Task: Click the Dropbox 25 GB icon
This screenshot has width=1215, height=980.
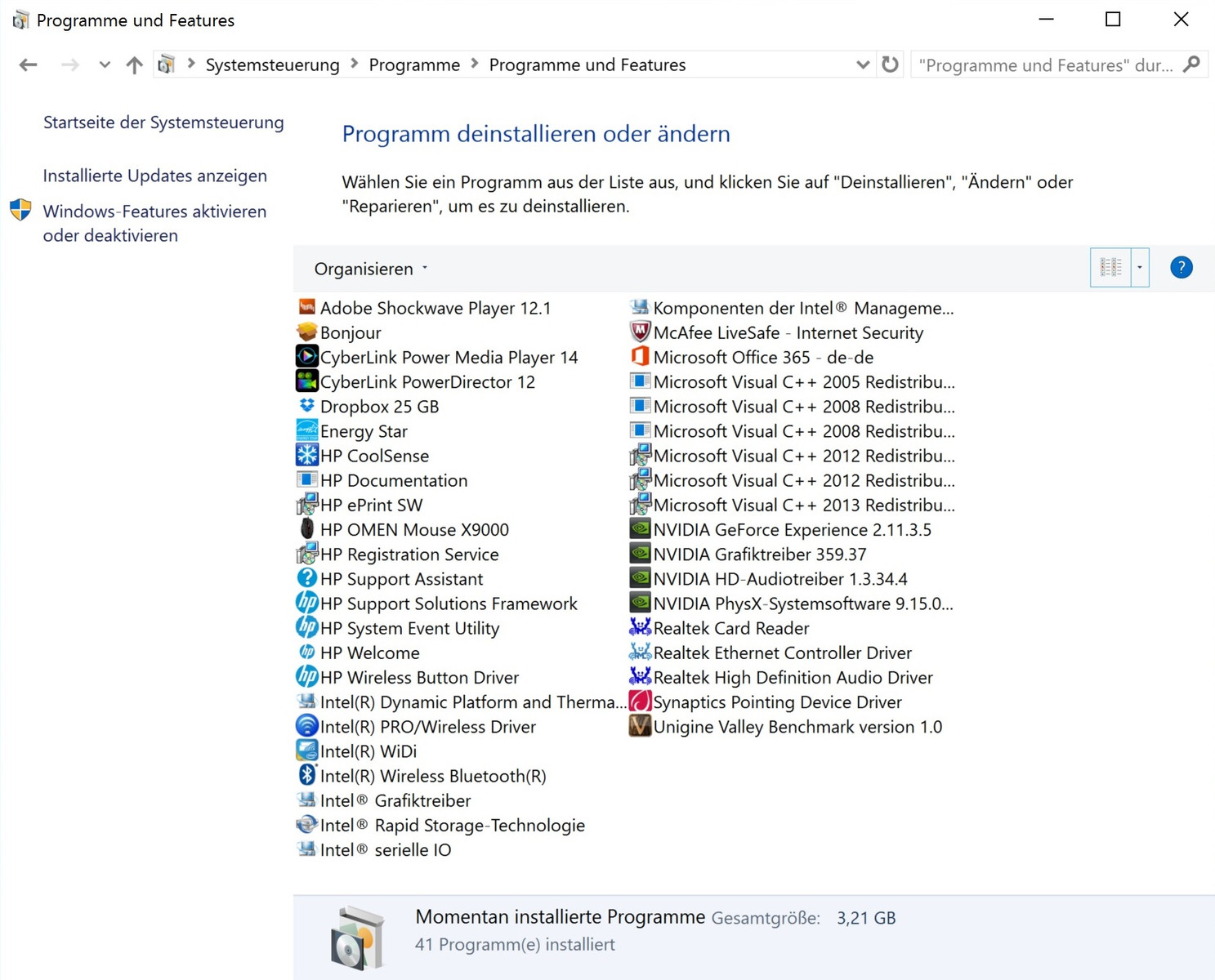Action: click(x=306, y=406)
